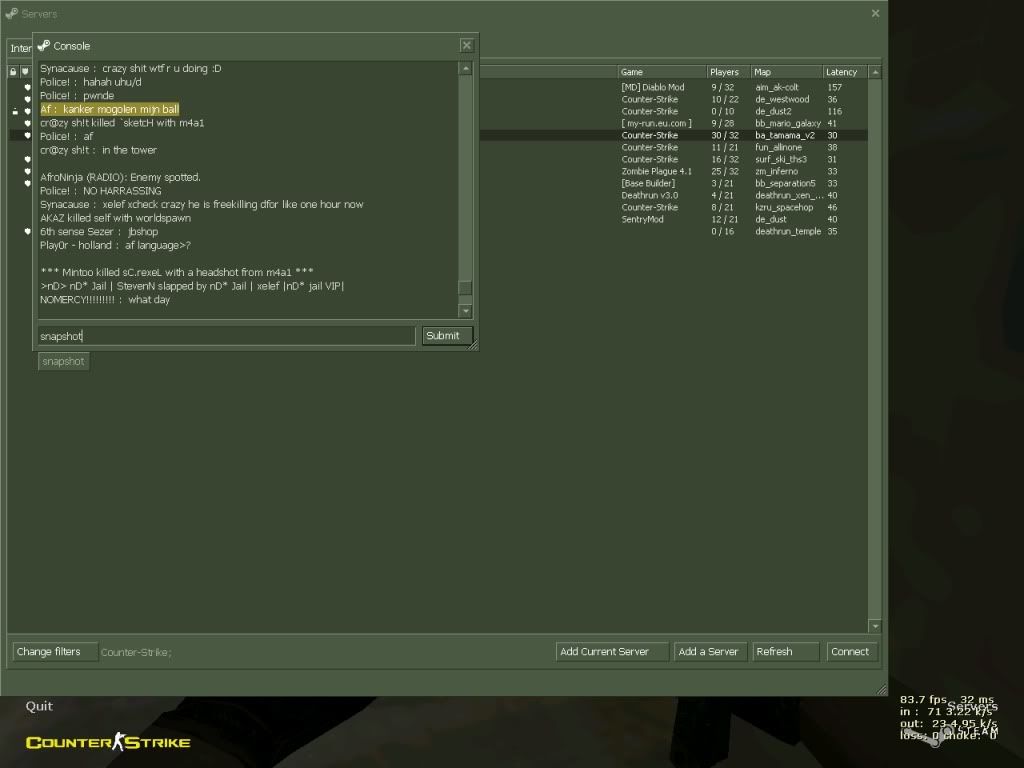Click Console scrollbar up arrow
This screenshot has height=768, width=1024.
tap(466, 69)
